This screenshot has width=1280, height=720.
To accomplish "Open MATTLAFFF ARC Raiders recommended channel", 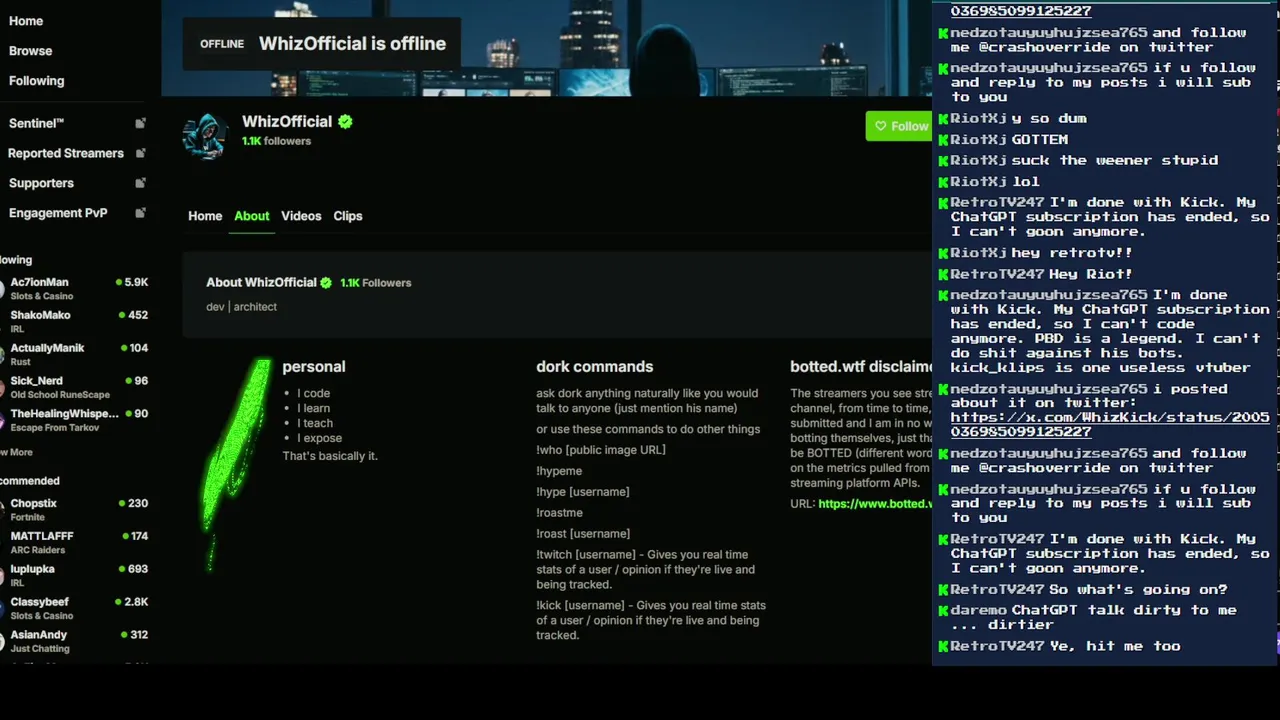I will (x=76, y=542).
